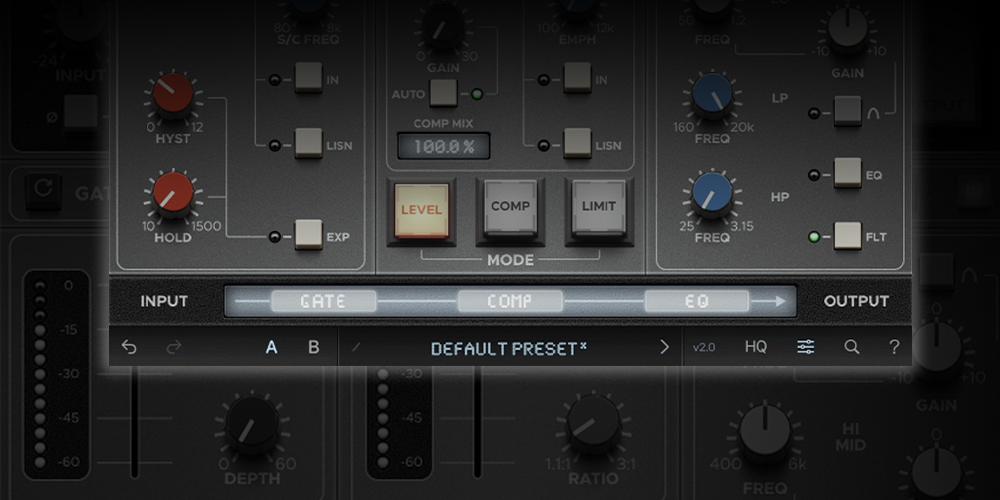Toggle HQ high-quality mode

tap(756, 347)
